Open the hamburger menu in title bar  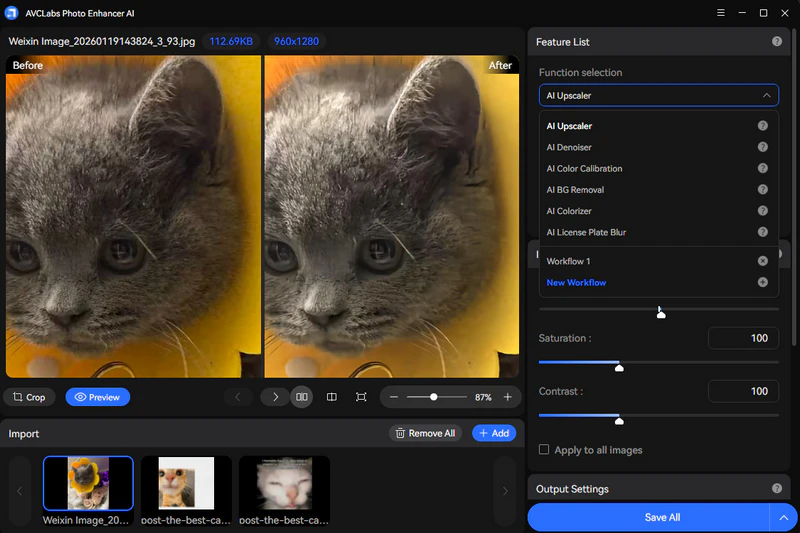[720, 13]
